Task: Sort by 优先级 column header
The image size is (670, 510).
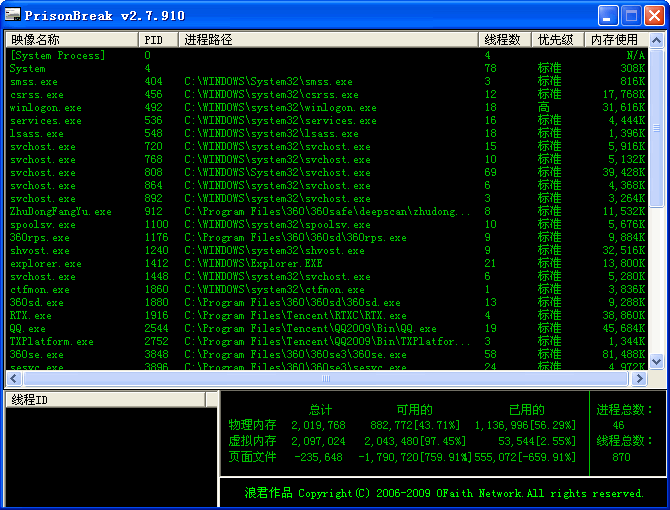Action: point(558,40)
